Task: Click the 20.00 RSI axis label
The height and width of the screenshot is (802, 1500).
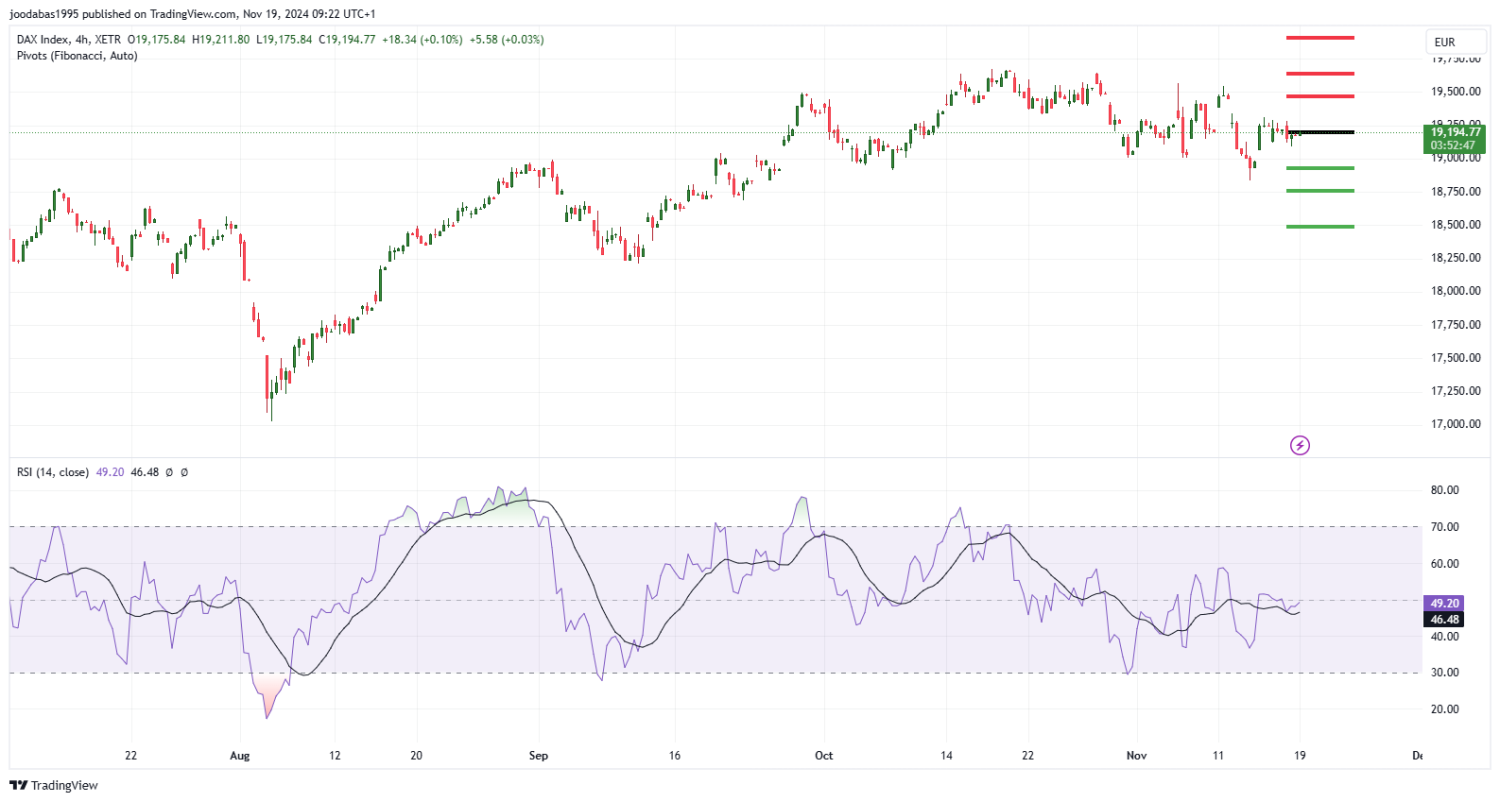Action: tap(1445, 709)
